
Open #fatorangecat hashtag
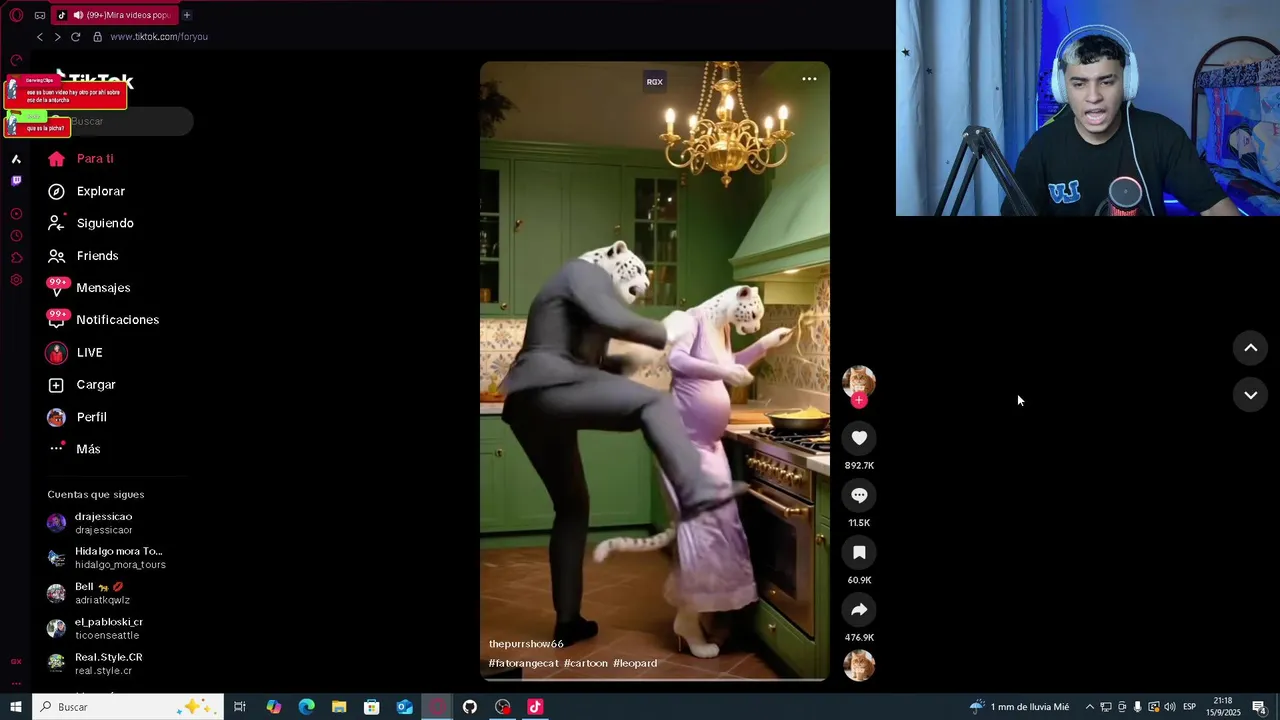coord(523,663)
